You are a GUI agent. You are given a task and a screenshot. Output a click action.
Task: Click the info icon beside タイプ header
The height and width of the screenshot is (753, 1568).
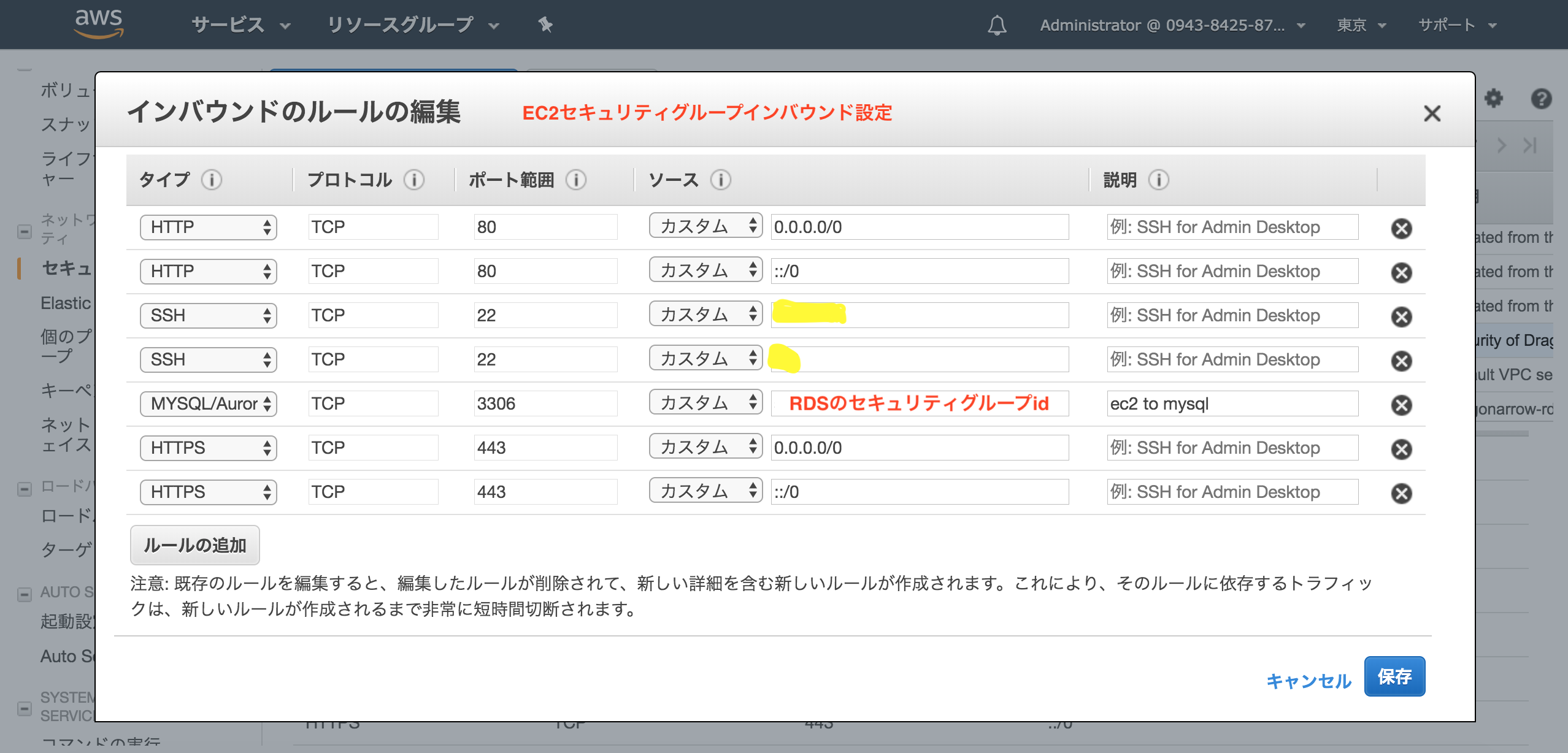212,180
